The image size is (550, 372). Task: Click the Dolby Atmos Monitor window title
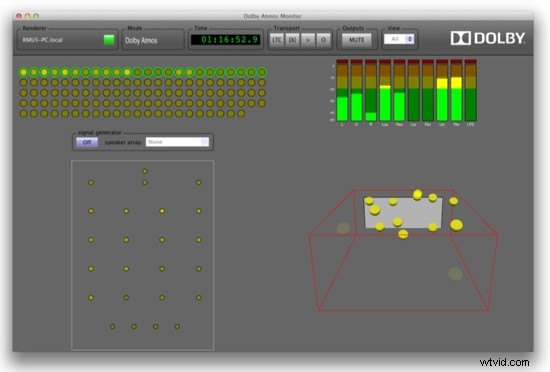(273, 16)
